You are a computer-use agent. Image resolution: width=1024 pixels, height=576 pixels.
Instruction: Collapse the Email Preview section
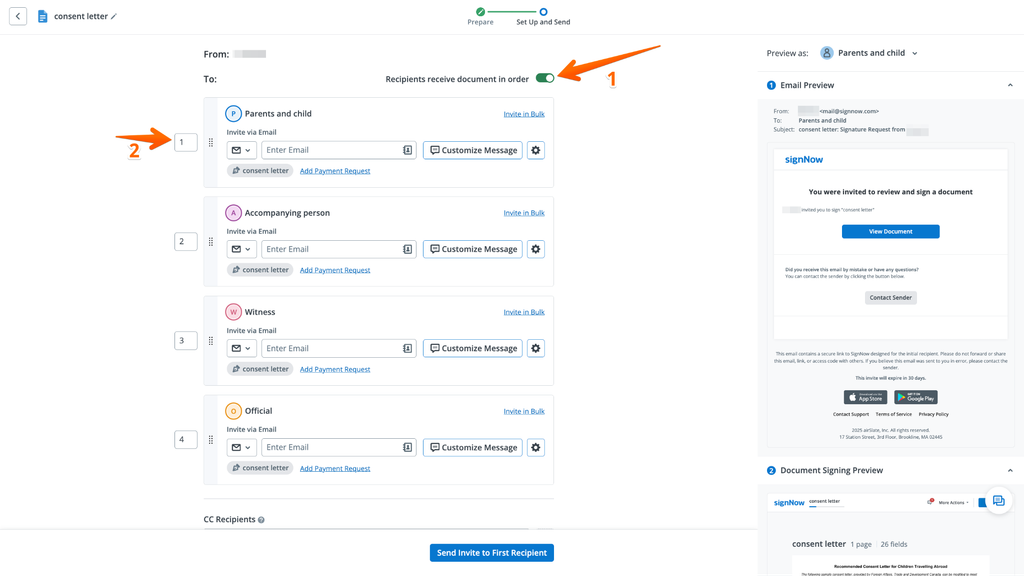pos(1010,86)
